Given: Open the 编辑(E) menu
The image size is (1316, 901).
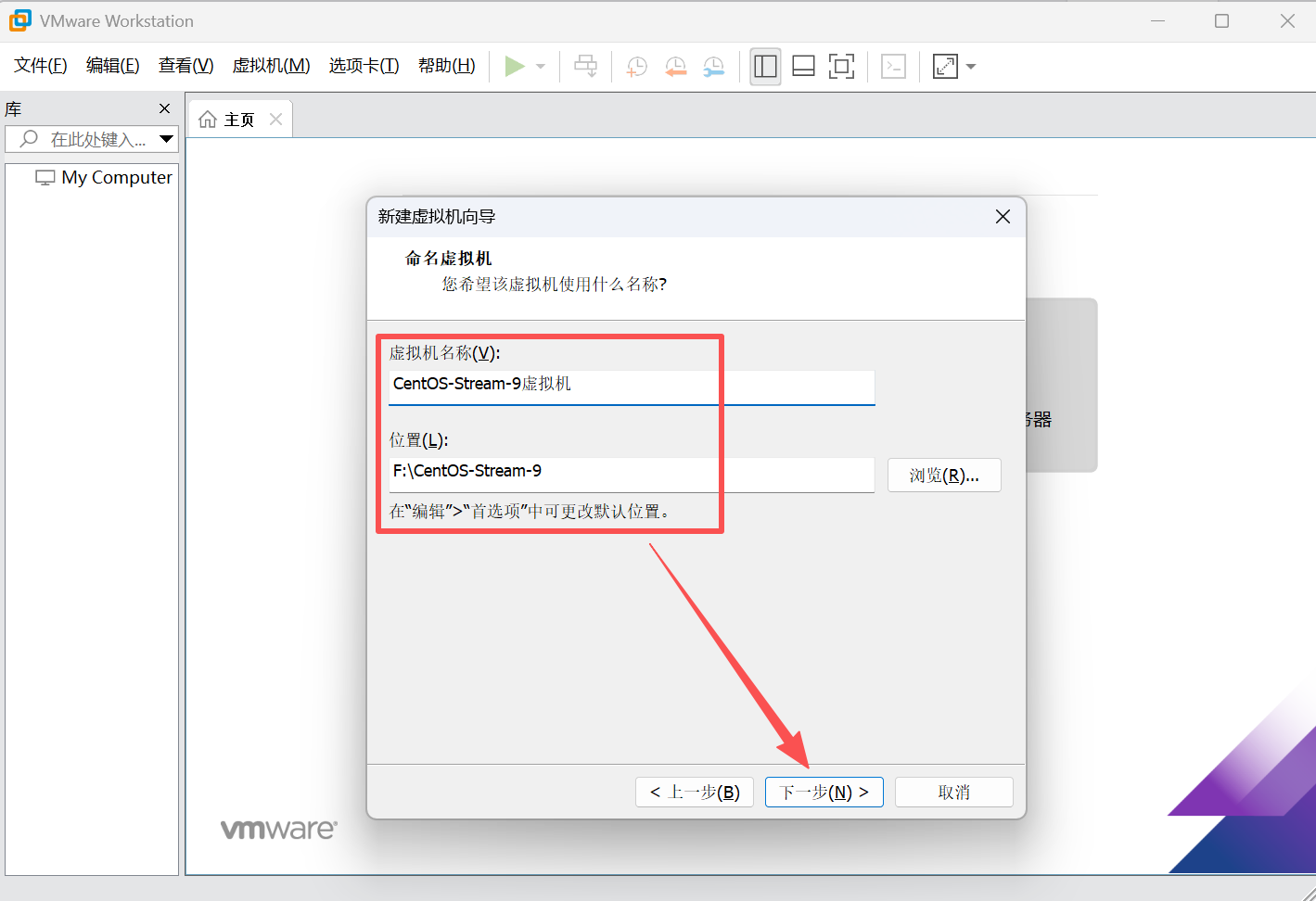Looking at the screenshot, I should (x=113, y=66).
